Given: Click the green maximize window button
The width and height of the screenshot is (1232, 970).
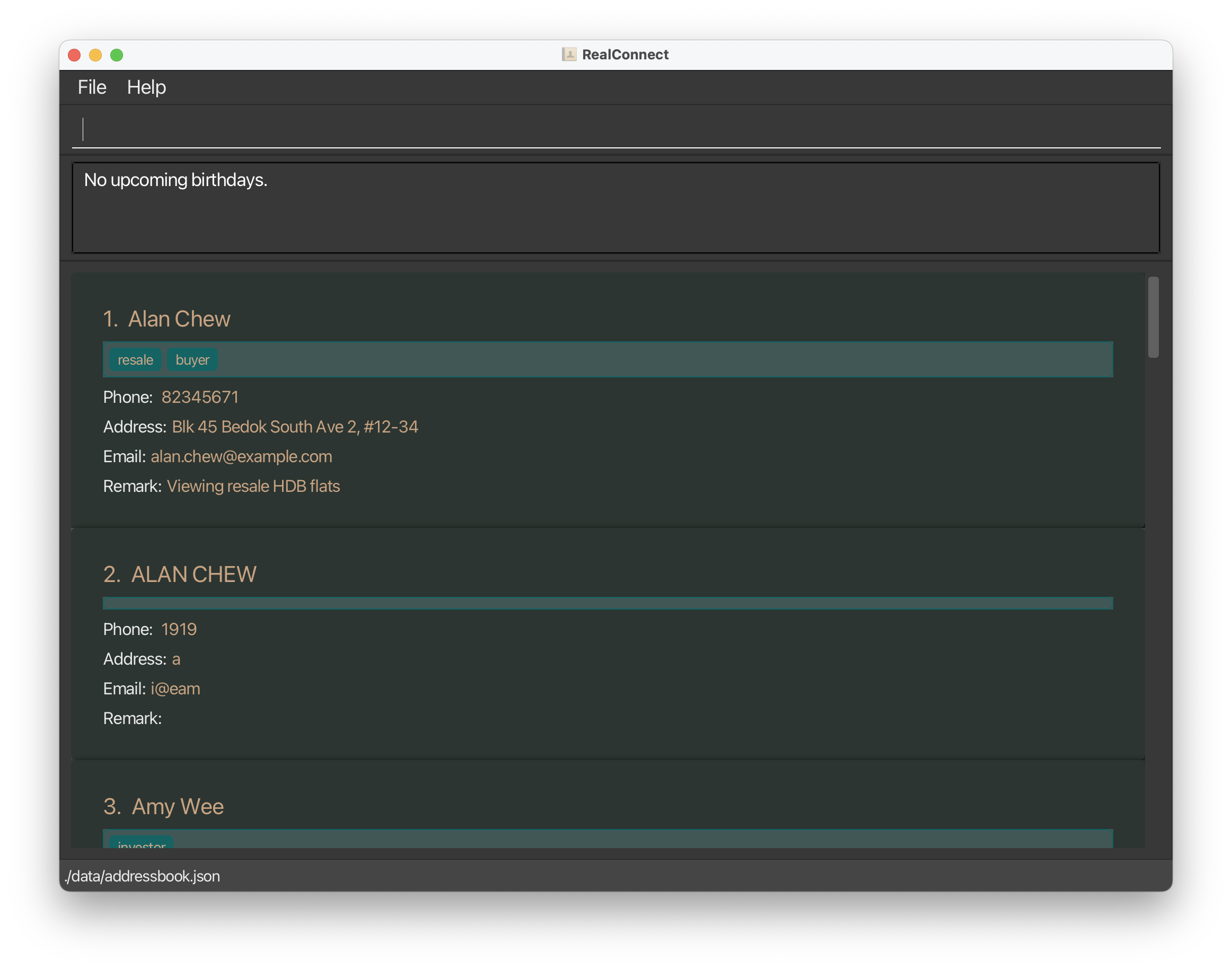Looking at the screenshot, I should (x=117, y=55).
